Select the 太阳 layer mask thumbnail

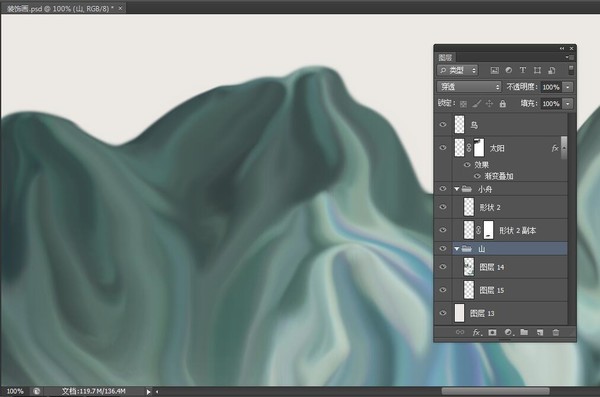[x=479, y=148]
